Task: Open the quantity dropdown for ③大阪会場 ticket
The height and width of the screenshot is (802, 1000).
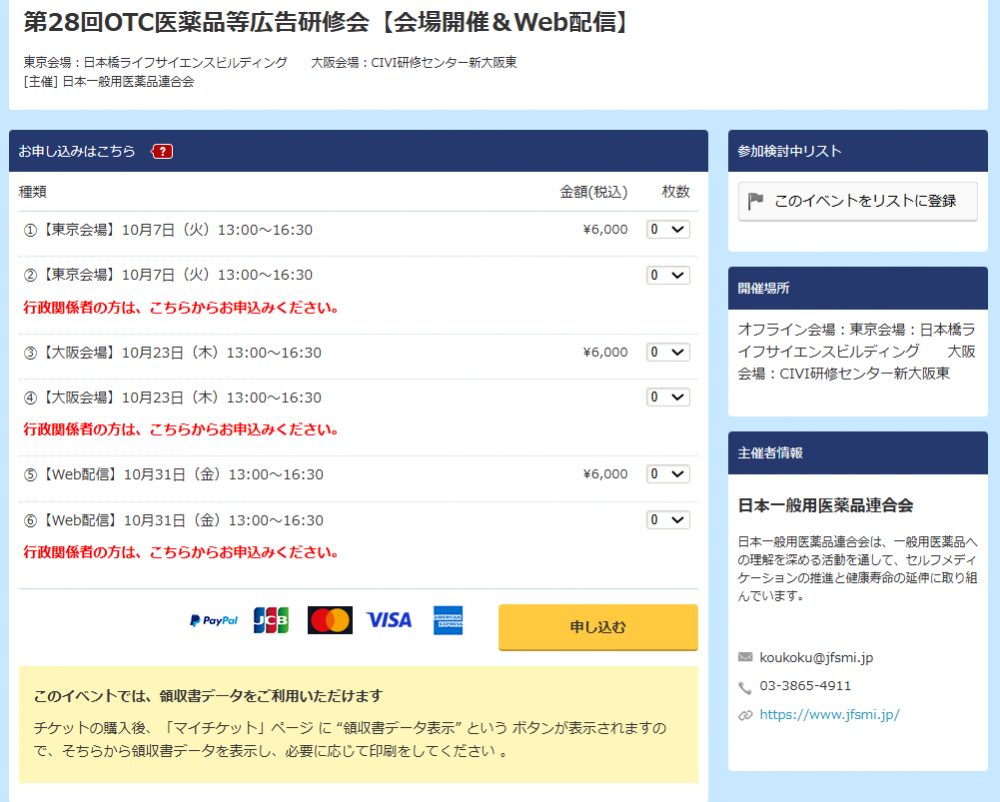Action: click(x=668, y=352)
